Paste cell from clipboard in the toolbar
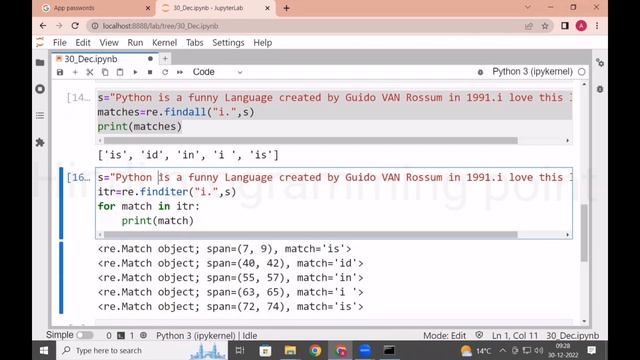The image size is (640, 360). [x=120, y=72]
